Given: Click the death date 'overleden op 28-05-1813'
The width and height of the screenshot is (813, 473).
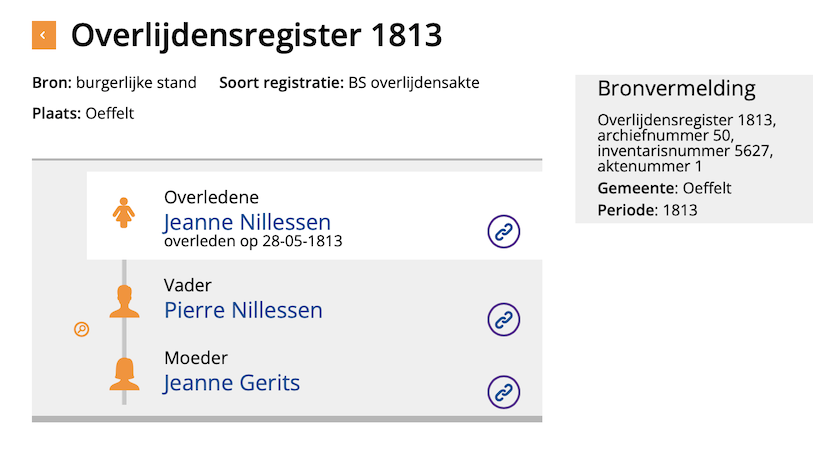Looking at the screenshot, I should [253, 241].
